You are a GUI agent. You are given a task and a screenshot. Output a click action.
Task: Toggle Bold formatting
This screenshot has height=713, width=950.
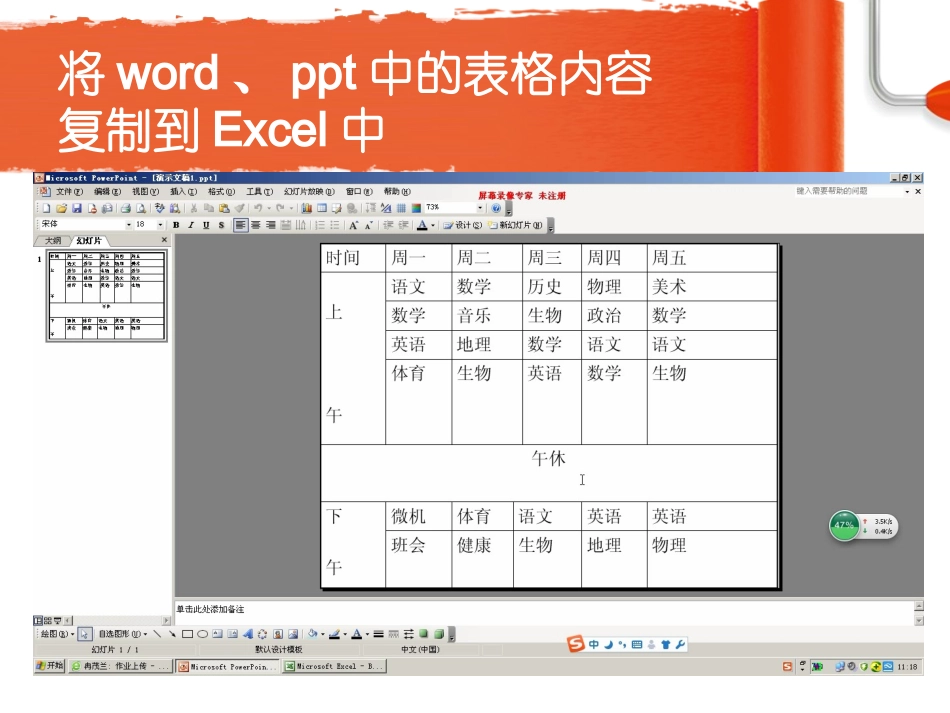[176, 225]
